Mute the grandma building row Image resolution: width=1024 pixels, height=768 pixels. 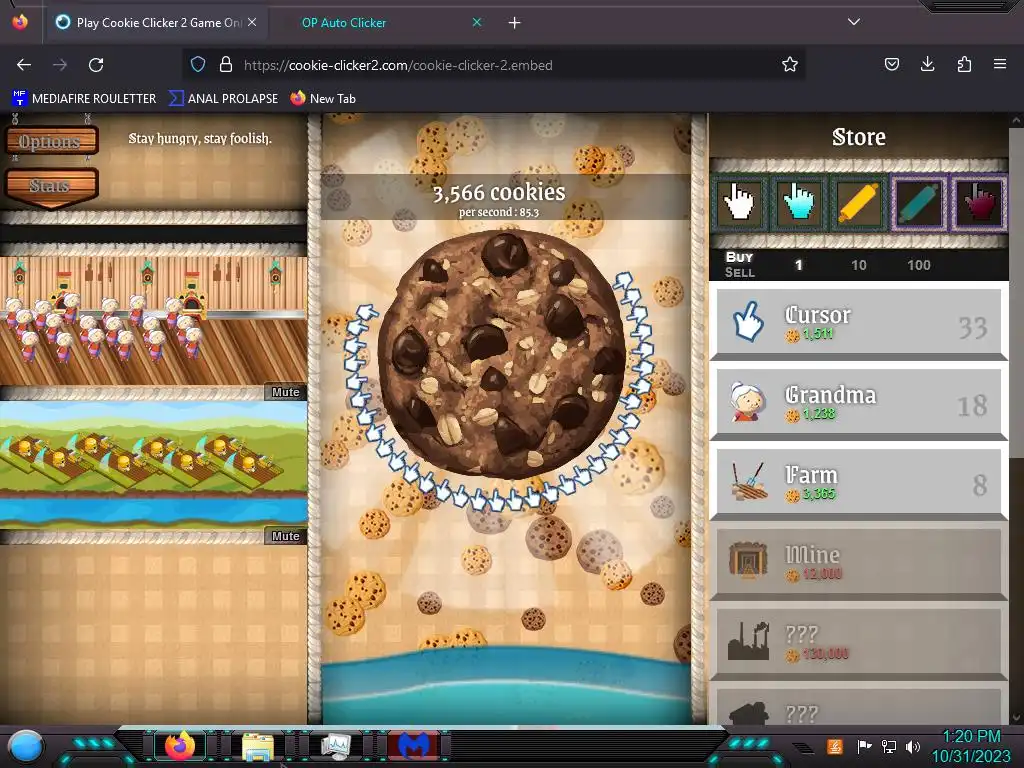(285, 392)
